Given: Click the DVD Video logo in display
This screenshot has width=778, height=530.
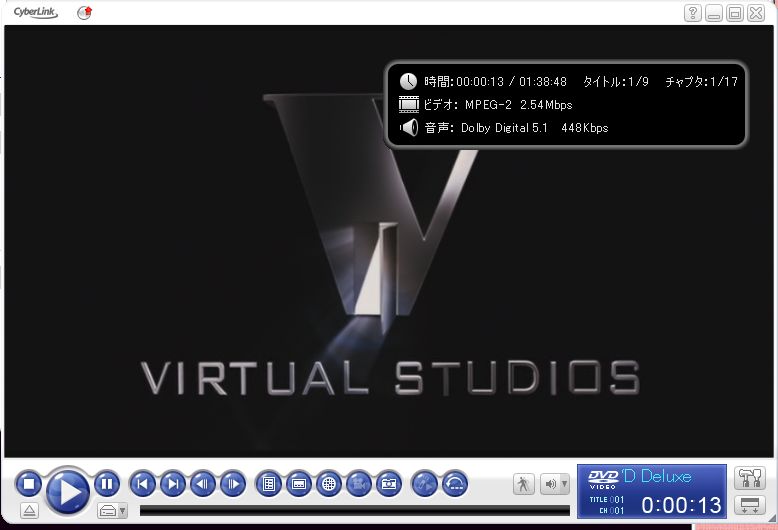Looking at the screenshot, I should pos(603,479).
